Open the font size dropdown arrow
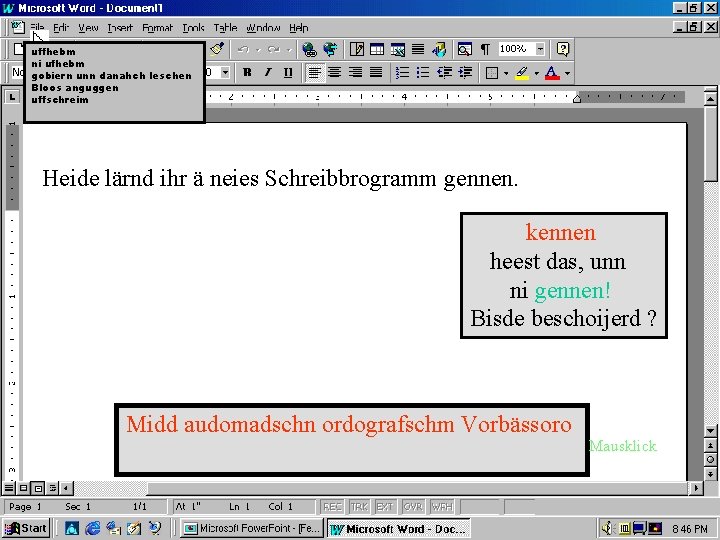720x540 pixels. click(x=225, y=73)
